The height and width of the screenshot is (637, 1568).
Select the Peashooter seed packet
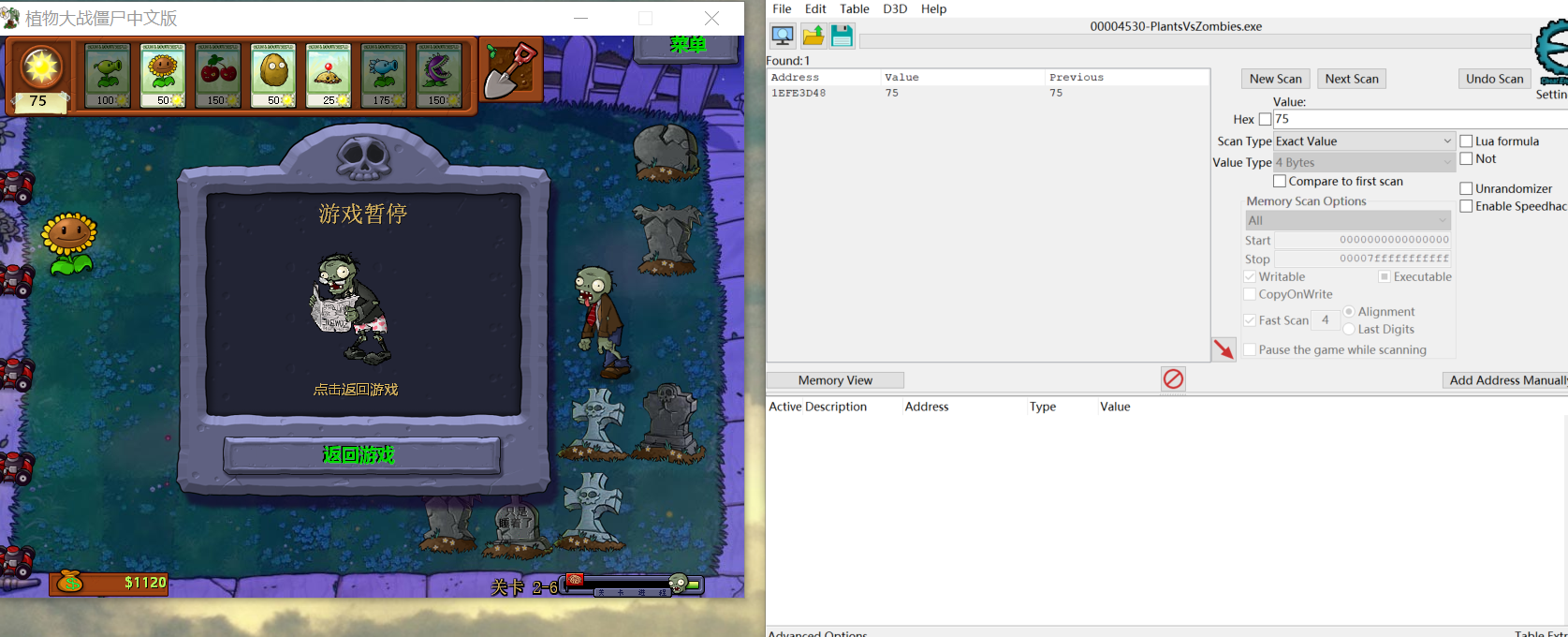tap(108, 75)
